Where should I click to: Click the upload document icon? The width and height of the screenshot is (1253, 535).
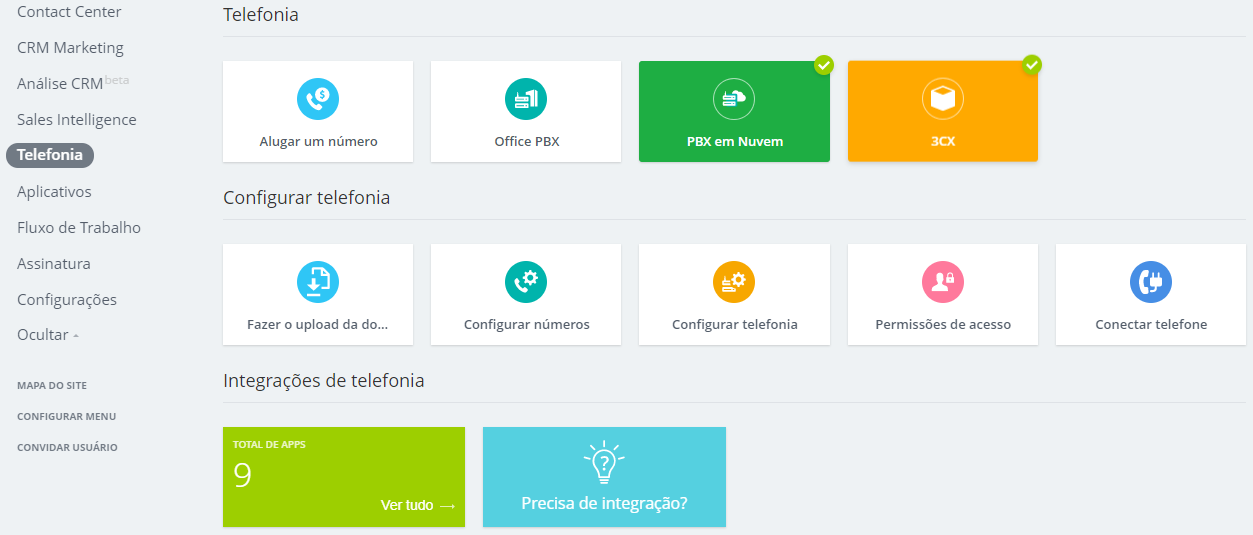pos(318,282)
